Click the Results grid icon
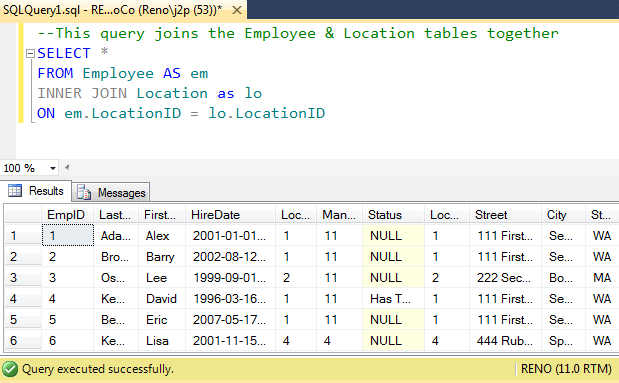The width and height of the screenshot is (619, 383). [15, 191]
